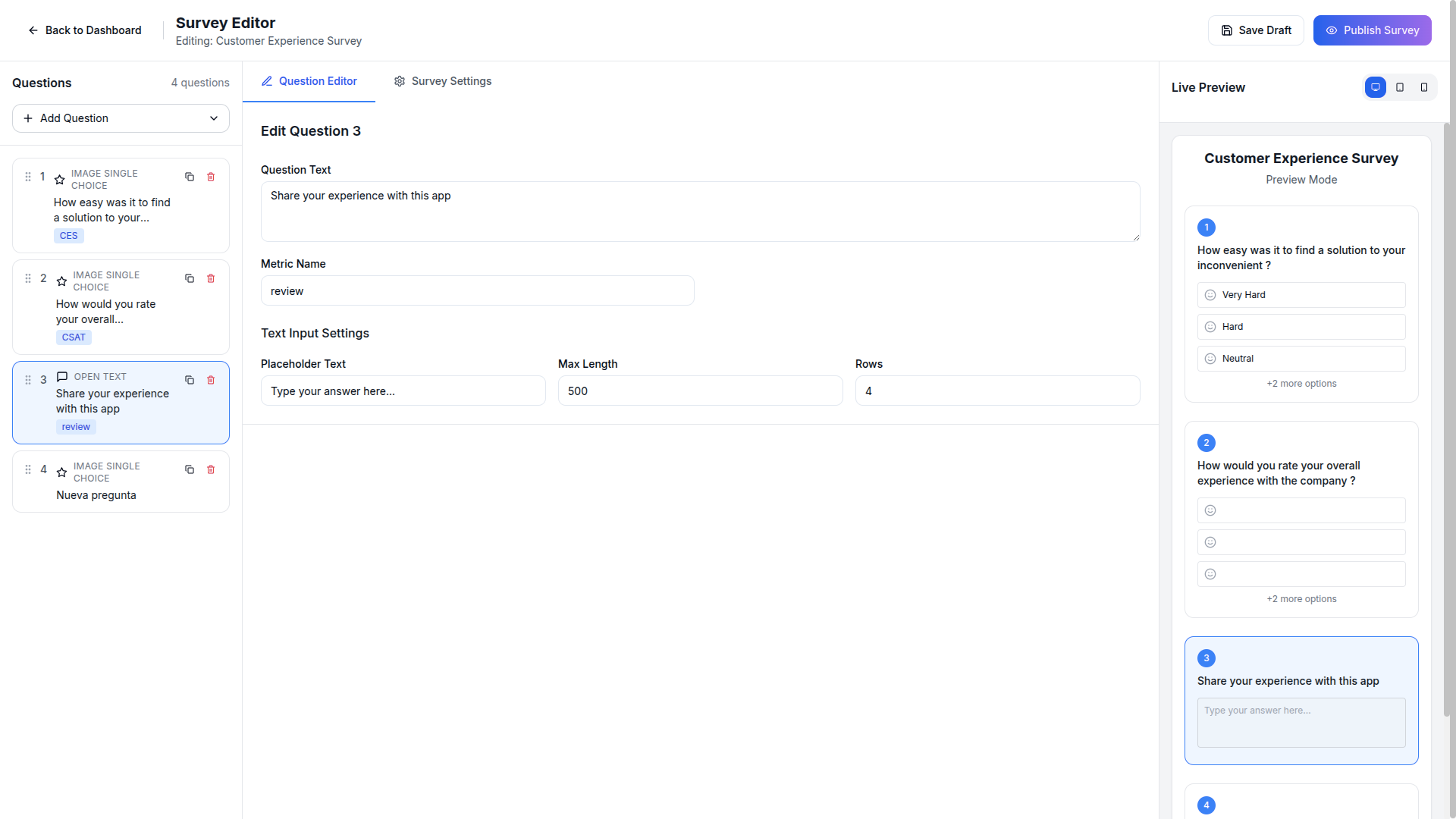Viewport: 1456px width, 819px height.
Task: Duplicate question 3 via copy icon
Action: click(x=190, y=380)
